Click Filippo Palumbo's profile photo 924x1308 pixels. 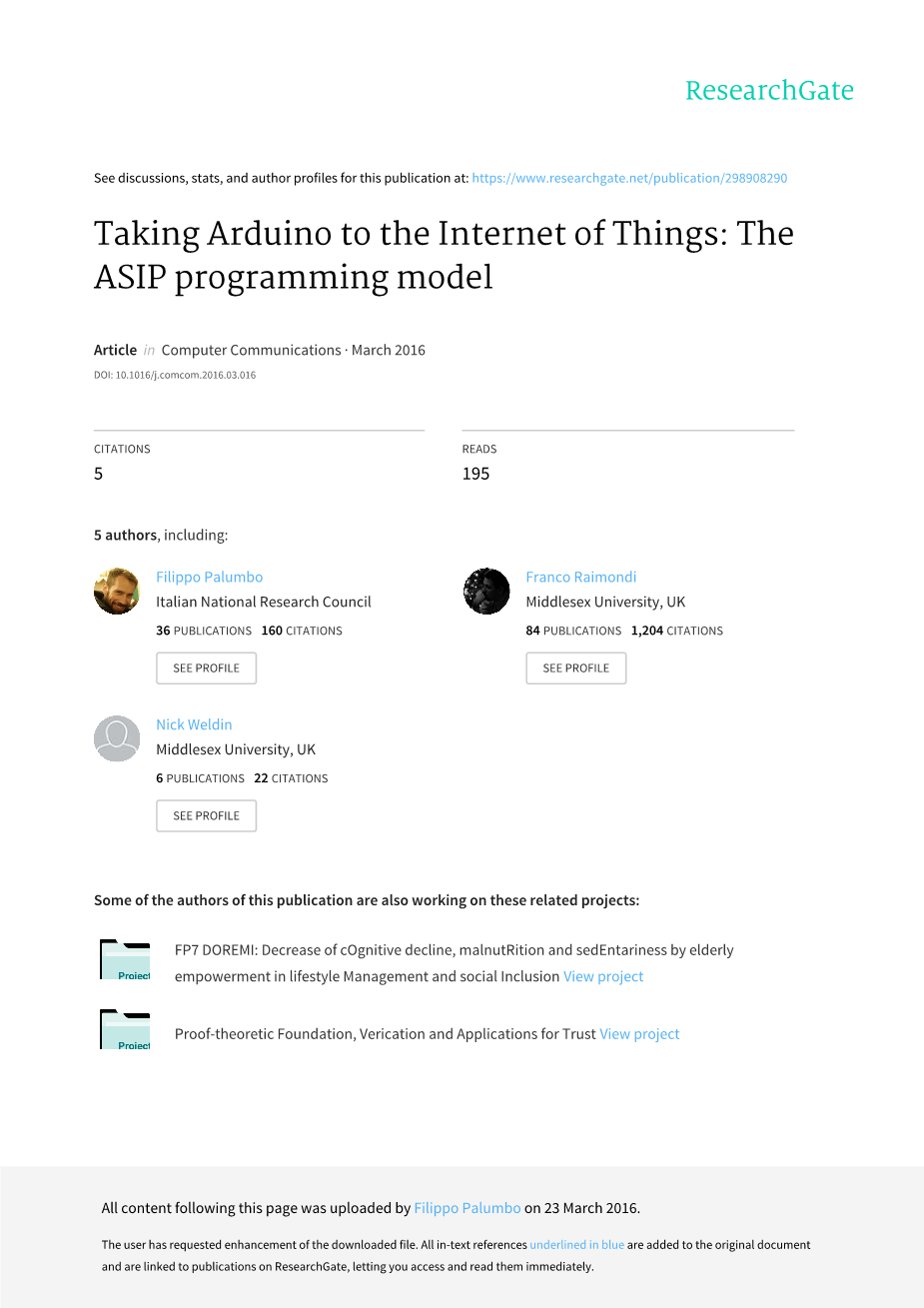point(117,591)
